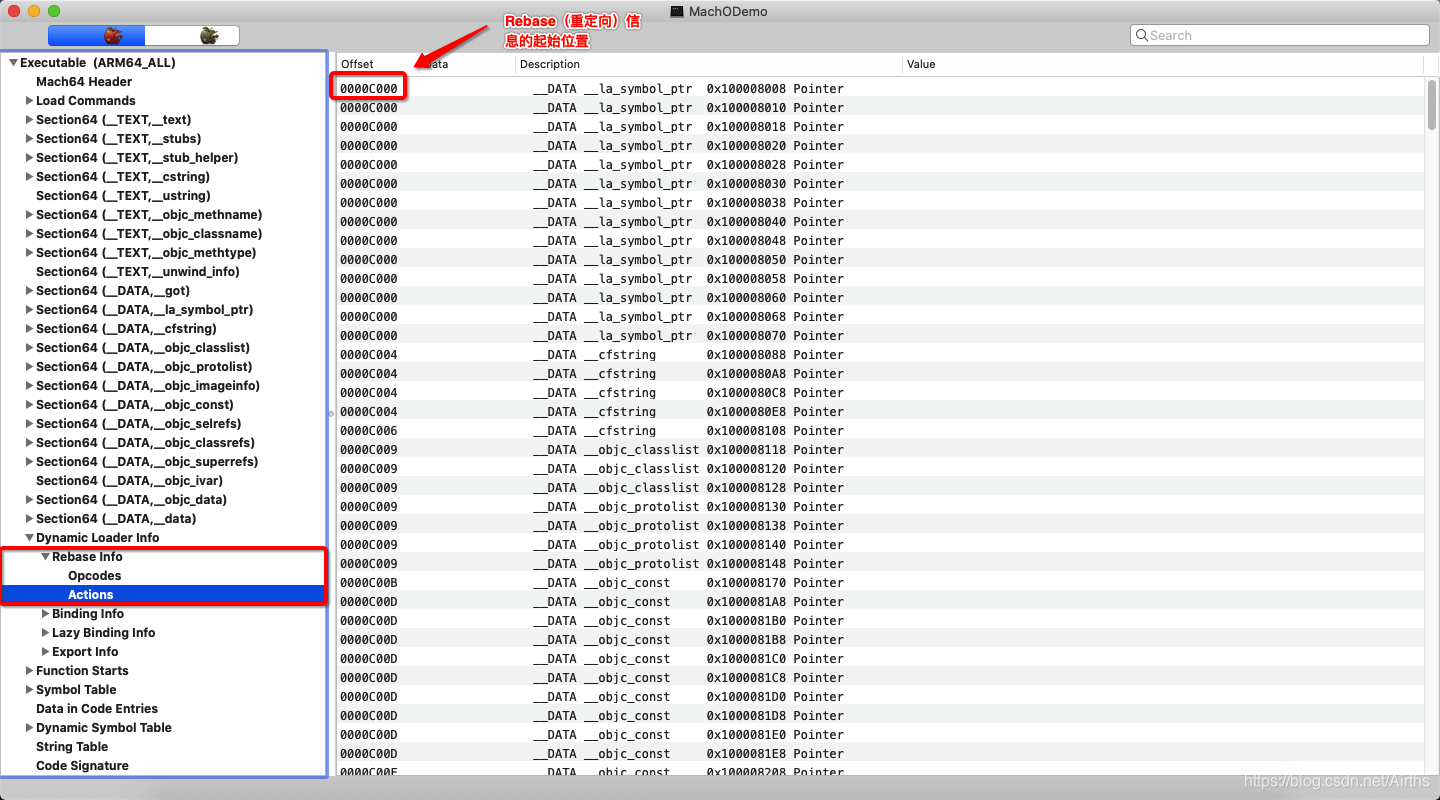Select Section64 (__TEXT,__objc_methname)

(x=149, y=215)
